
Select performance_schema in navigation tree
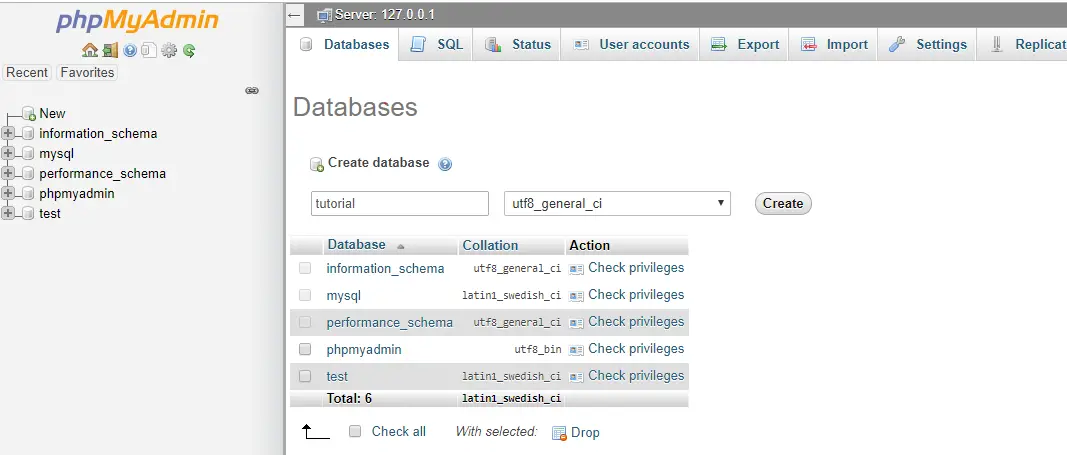pos(103,173)
